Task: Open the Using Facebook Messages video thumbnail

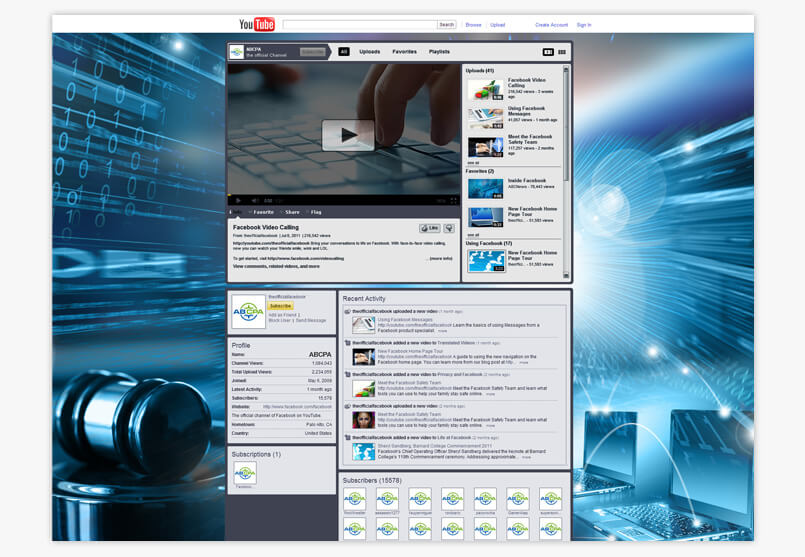Action: [x=485, y=118]
